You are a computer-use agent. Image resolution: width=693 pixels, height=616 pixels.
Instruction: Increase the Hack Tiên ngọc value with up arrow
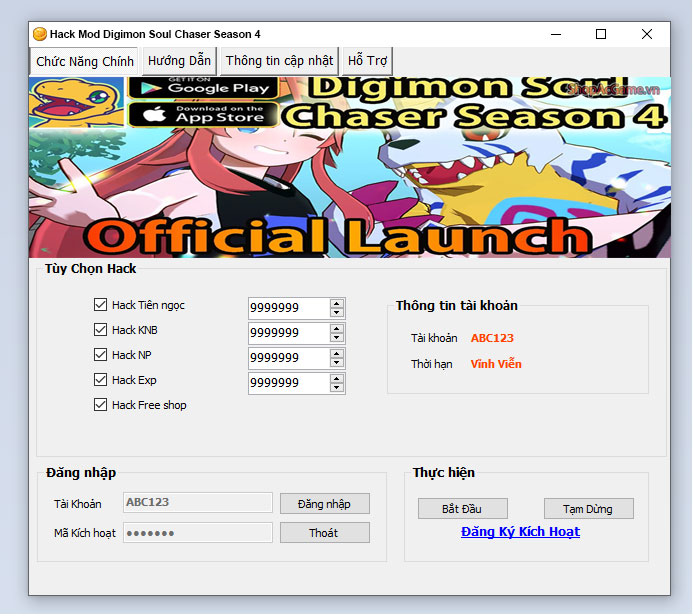tap(337, 304)
